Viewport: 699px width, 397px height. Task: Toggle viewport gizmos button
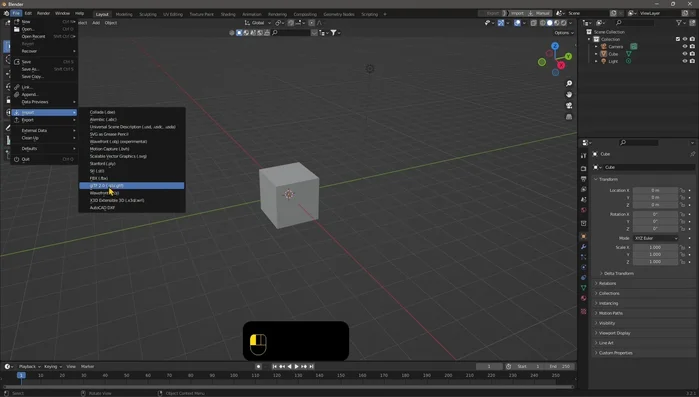coord(501,23)
